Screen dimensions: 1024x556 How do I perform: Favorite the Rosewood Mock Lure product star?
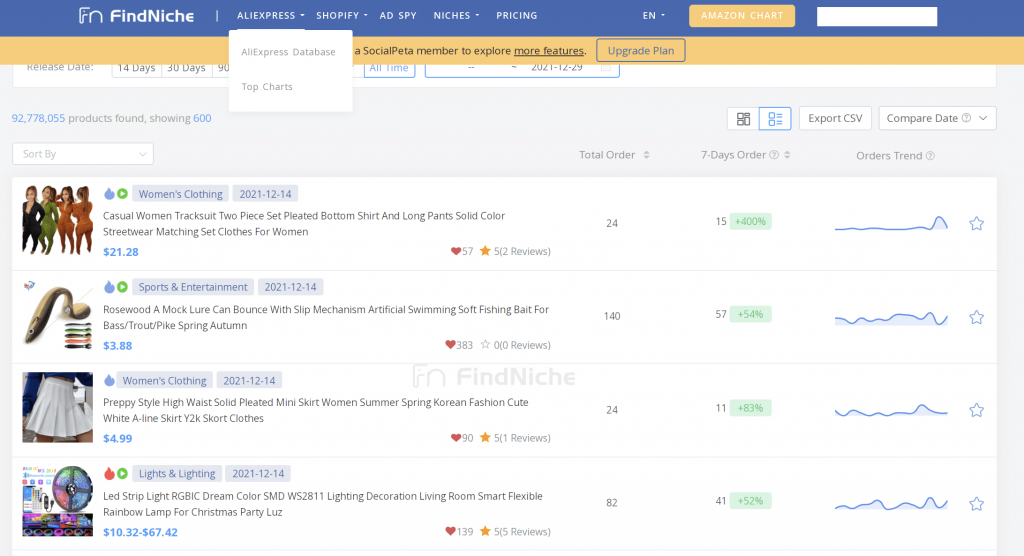click(x=976, y=318)
